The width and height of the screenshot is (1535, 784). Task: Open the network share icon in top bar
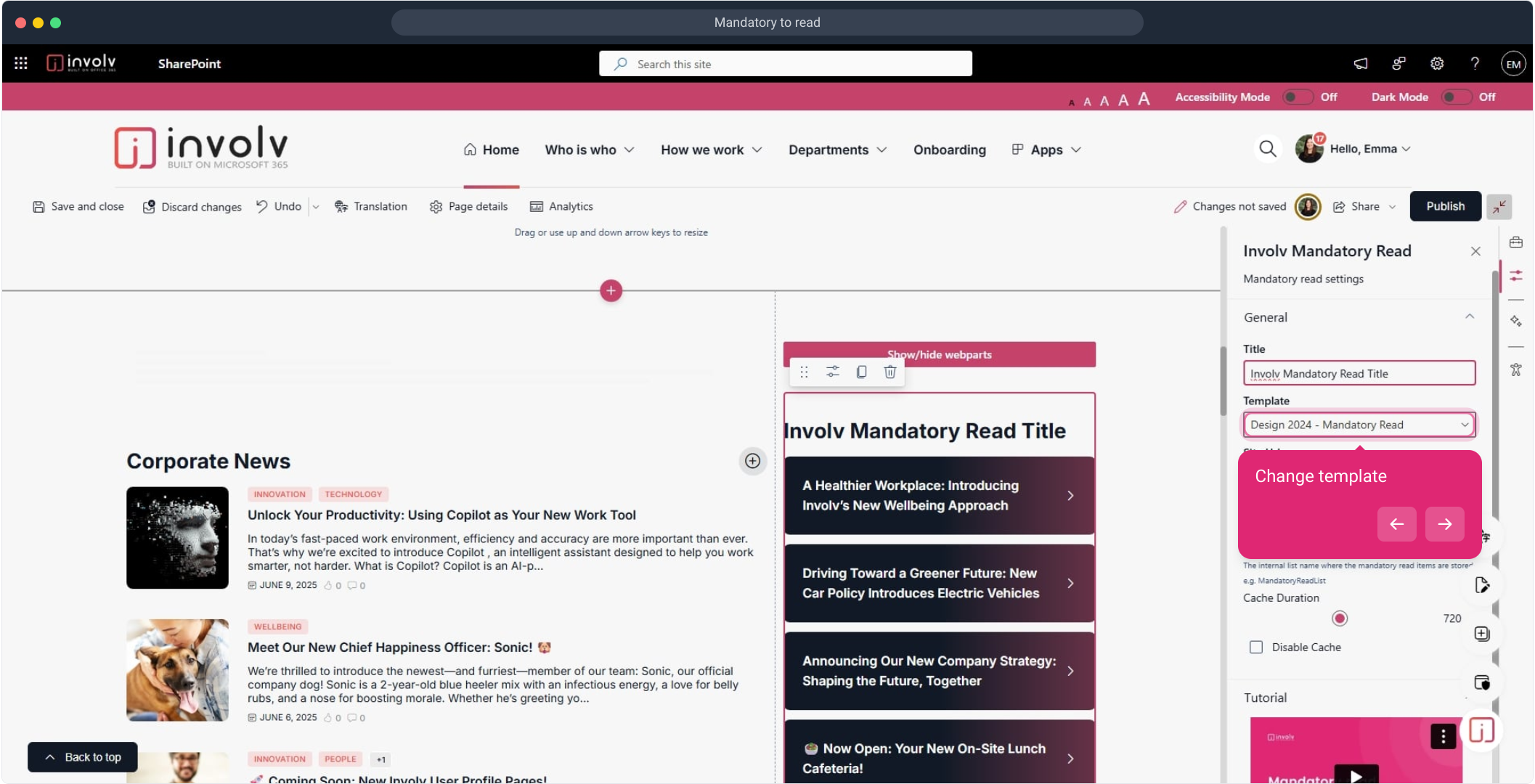1398,63
